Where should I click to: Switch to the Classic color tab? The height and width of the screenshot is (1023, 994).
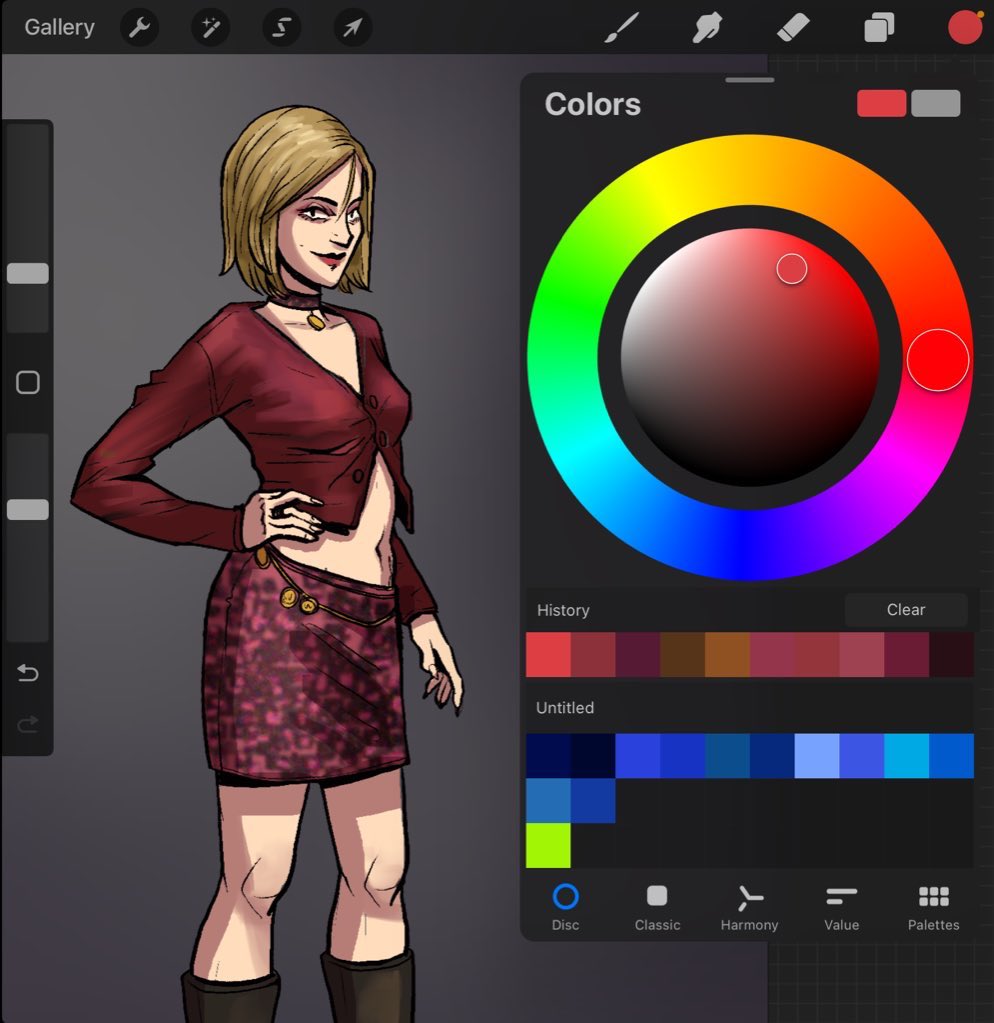click(x=657, y=907)
